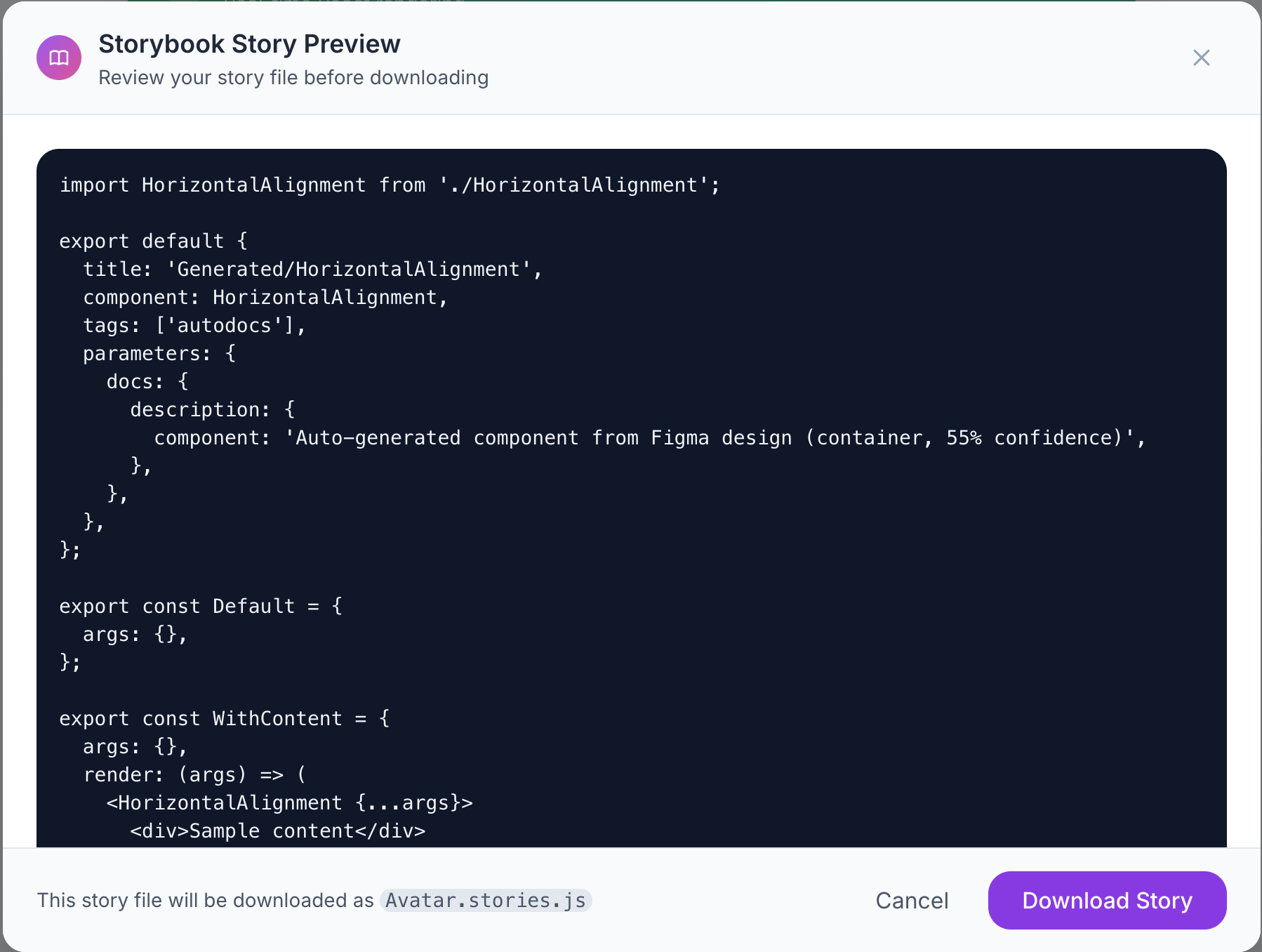This screenshot has width=1262, height=952.
Task: Click the '<HorizontalAlignment {...args}>' line
Action: pos(289,803)
